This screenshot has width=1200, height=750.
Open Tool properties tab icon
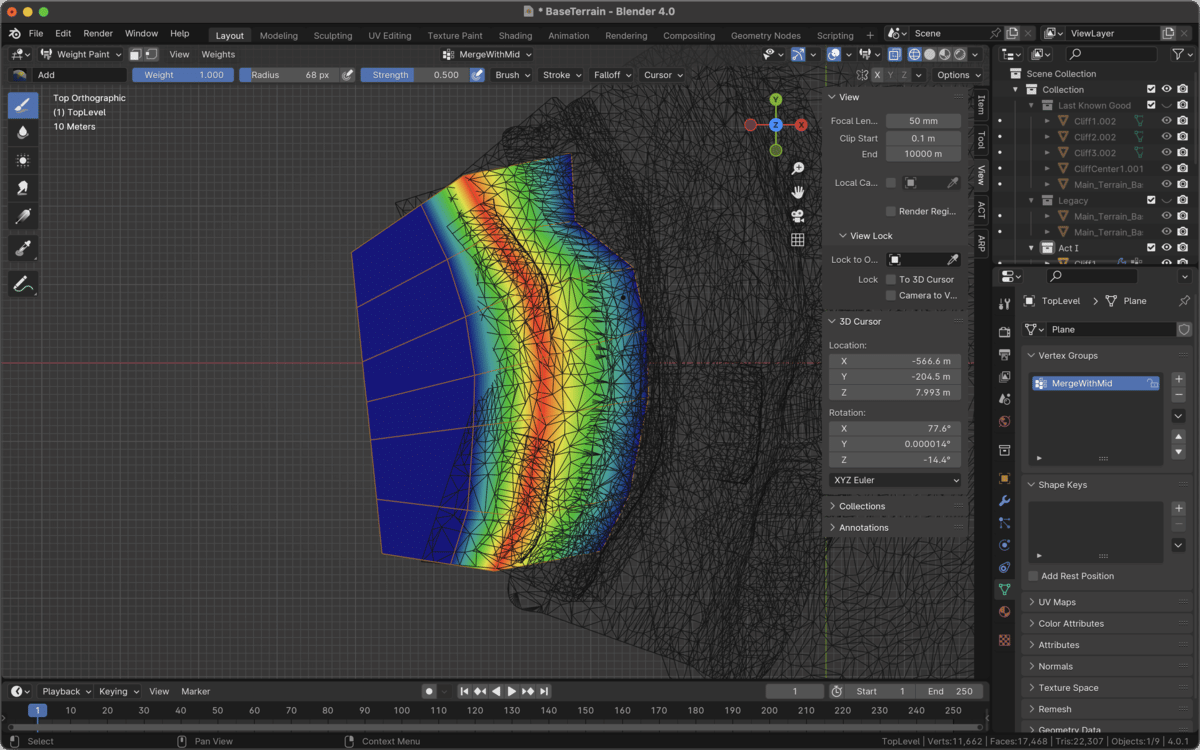(x=1005, y=303)
